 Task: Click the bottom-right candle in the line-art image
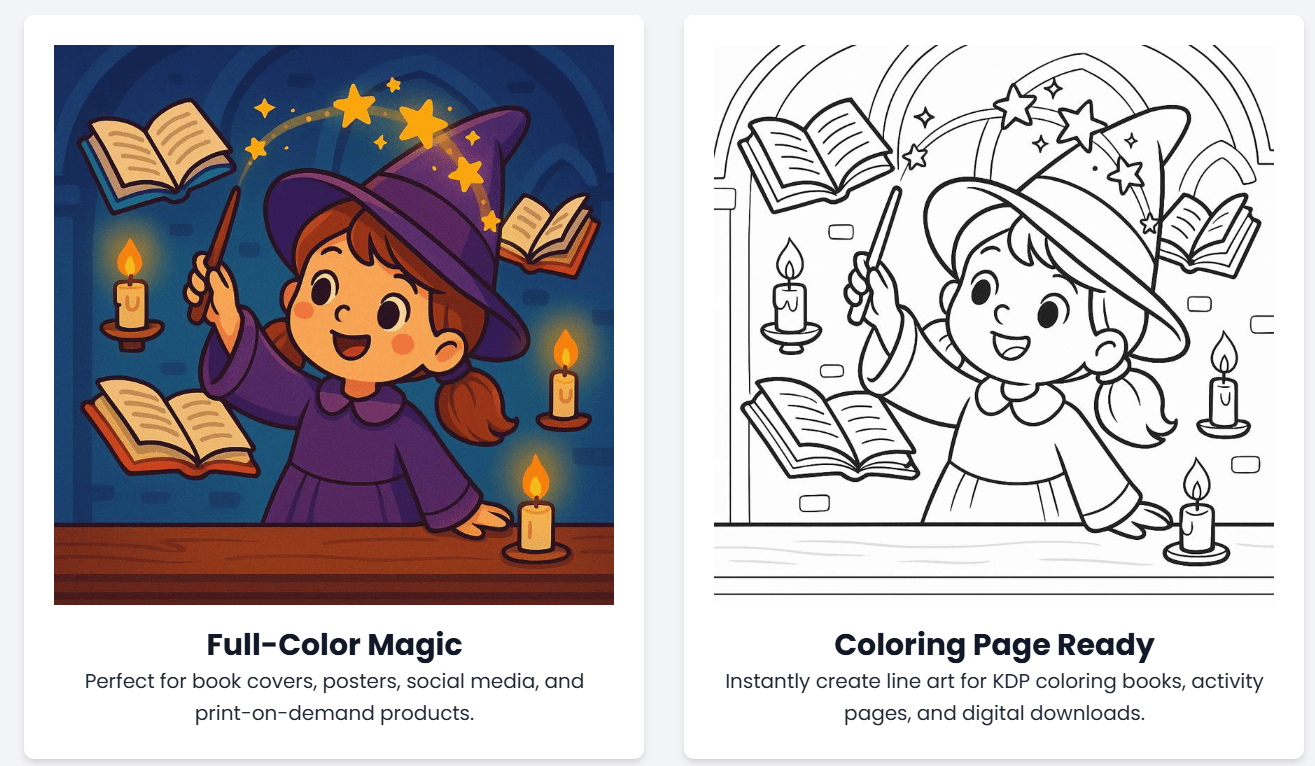click(1196, 520)
